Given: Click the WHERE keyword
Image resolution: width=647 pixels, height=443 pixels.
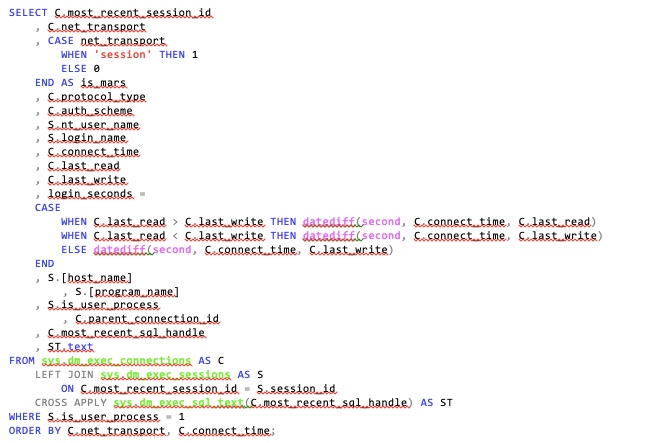Looking at the screenshot, I should click(25, 417).
